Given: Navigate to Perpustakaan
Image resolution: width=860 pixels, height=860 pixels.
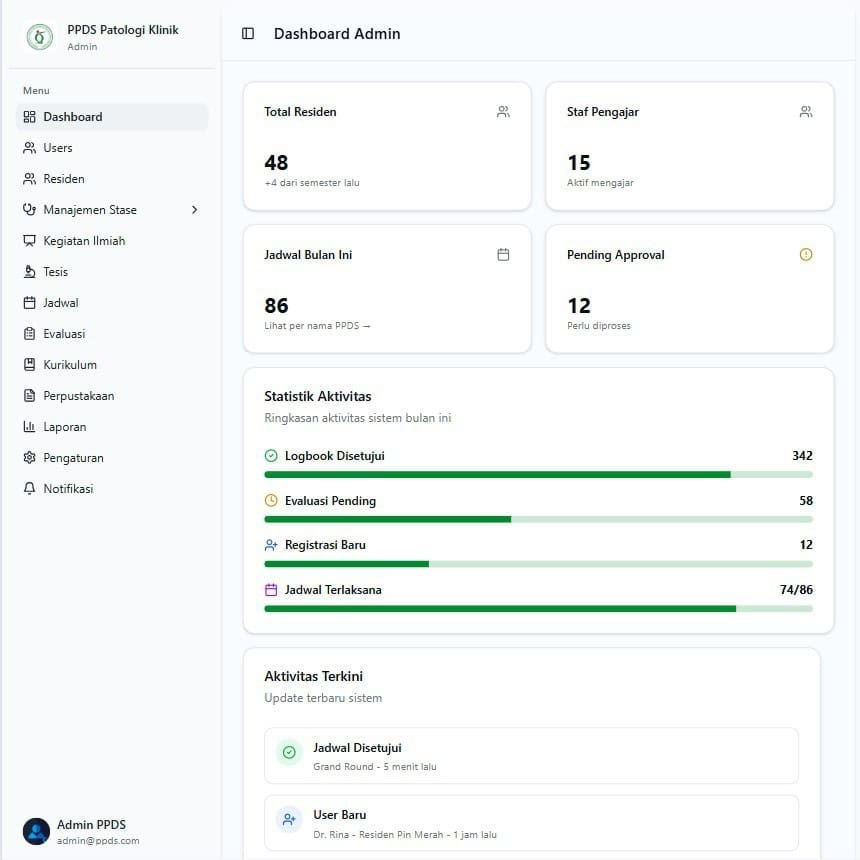Looking at the screenshot, I should pyautogui.click(x=112, y=396).
